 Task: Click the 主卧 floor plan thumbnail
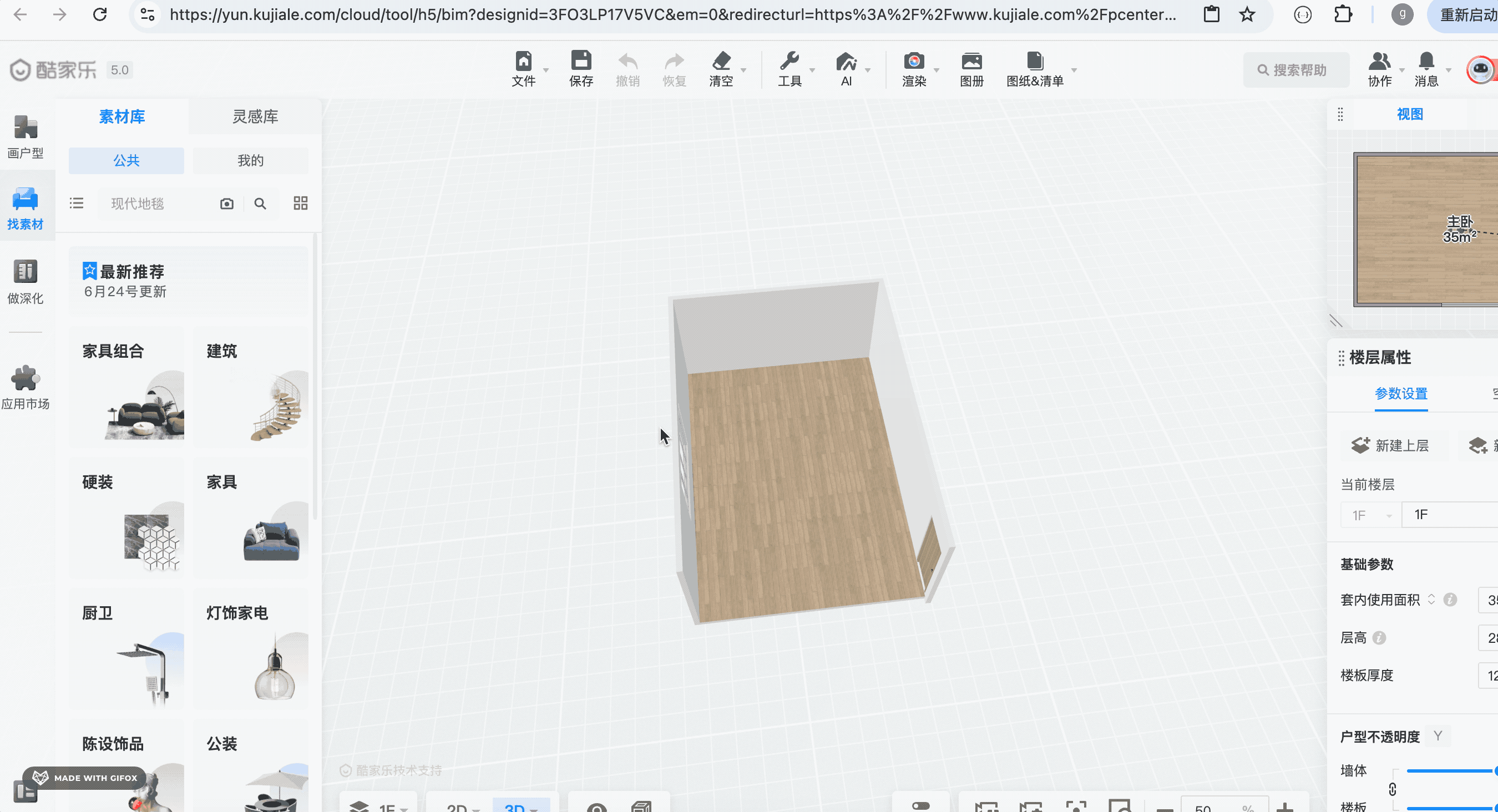(x=1426, y=229)
